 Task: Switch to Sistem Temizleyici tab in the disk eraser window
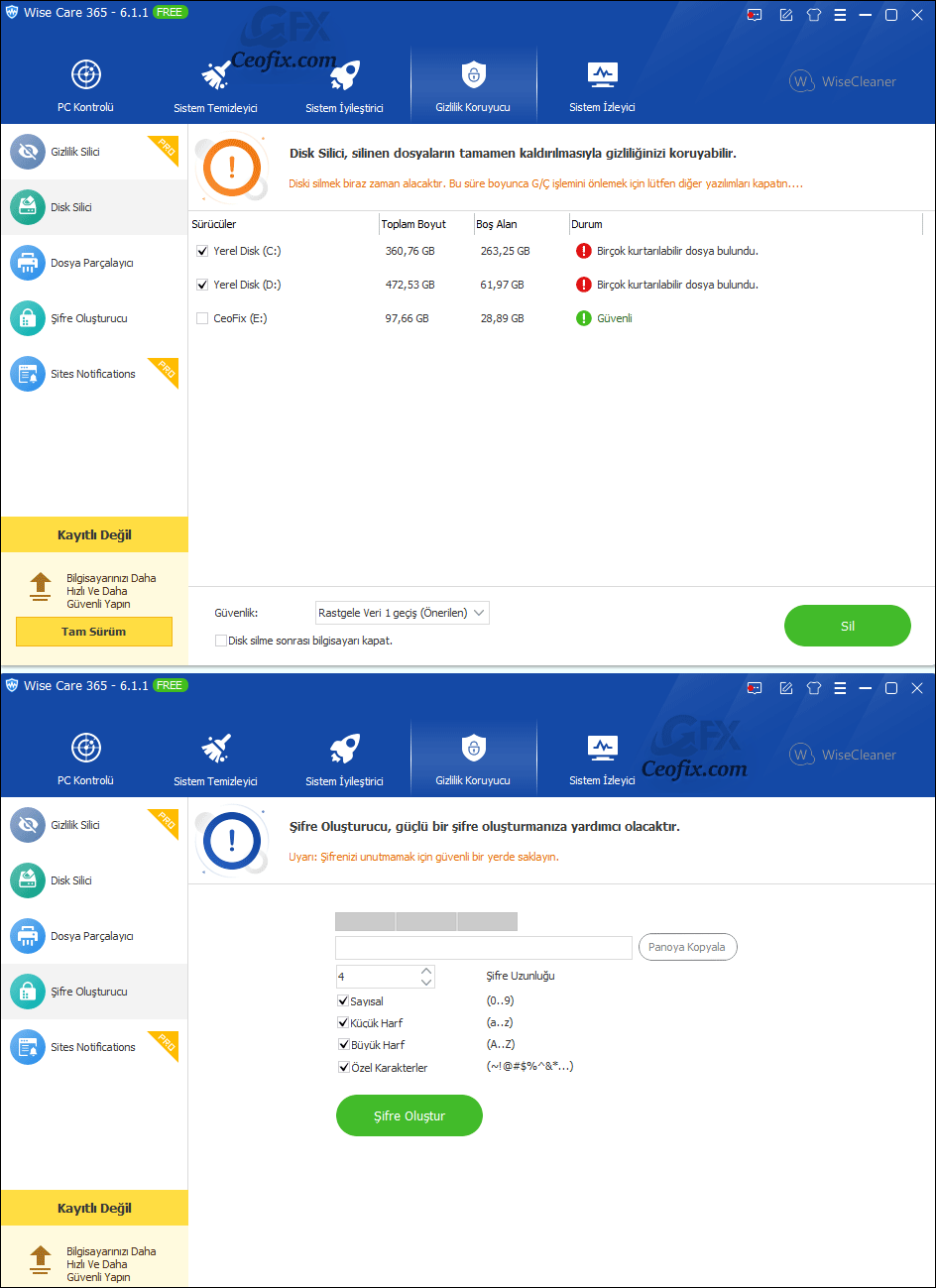tap(215, 86)
